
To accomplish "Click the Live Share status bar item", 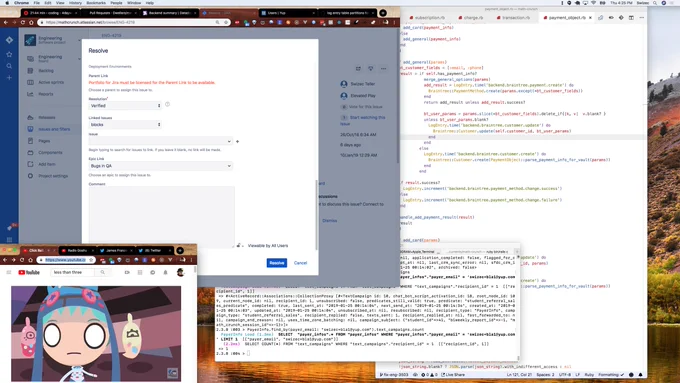I will tap(453, 375).
